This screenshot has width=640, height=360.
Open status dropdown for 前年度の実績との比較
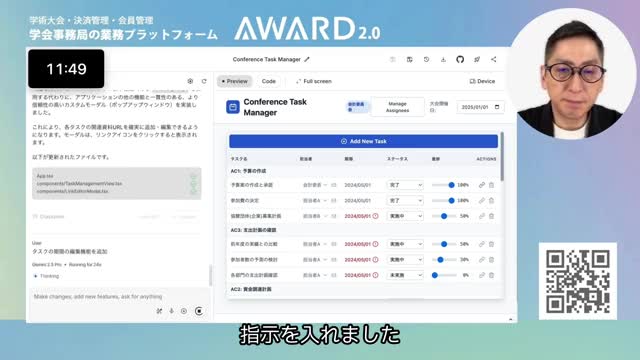tap(405, 244)
